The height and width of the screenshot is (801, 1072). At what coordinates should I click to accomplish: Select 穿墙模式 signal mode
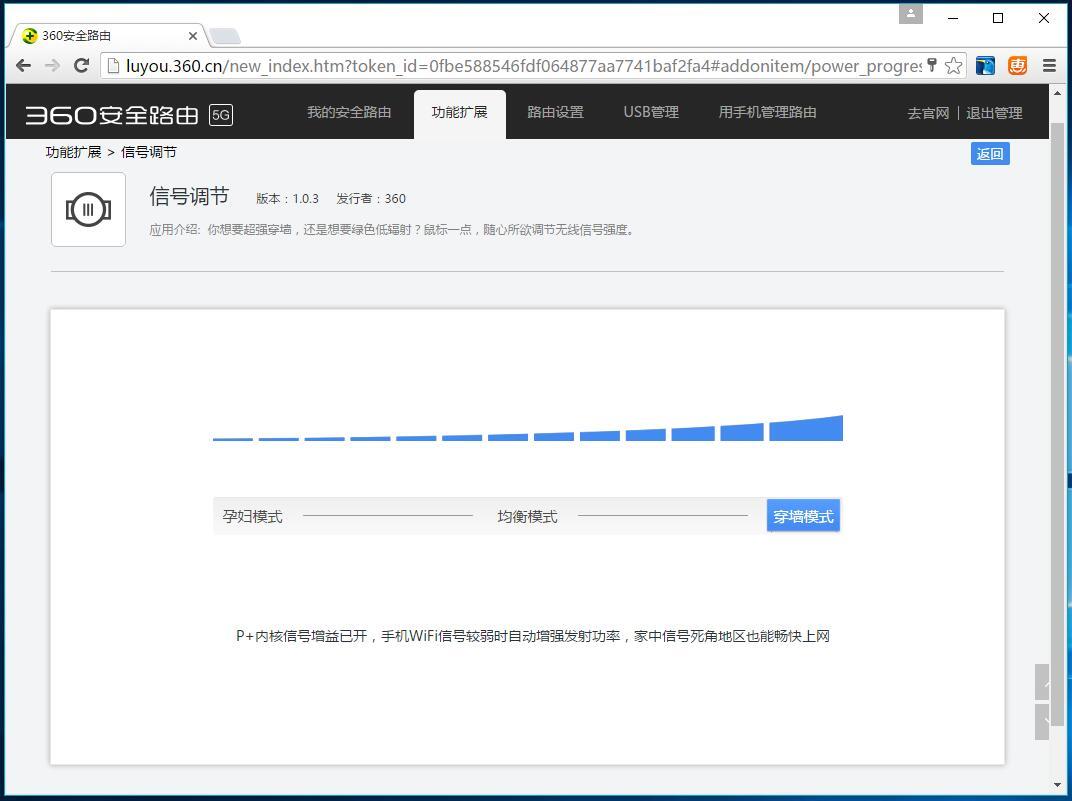(803, 515)
